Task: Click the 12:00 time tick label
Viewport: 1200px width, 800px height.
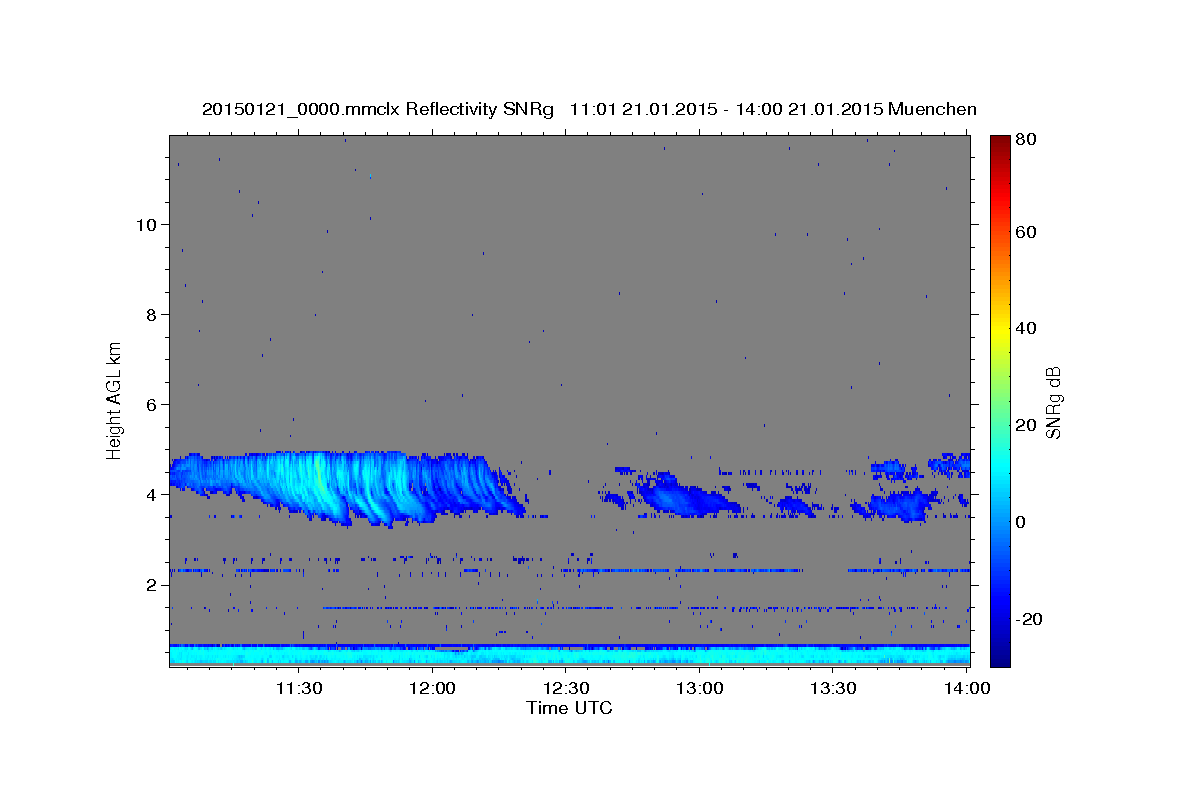Action: 432,688
